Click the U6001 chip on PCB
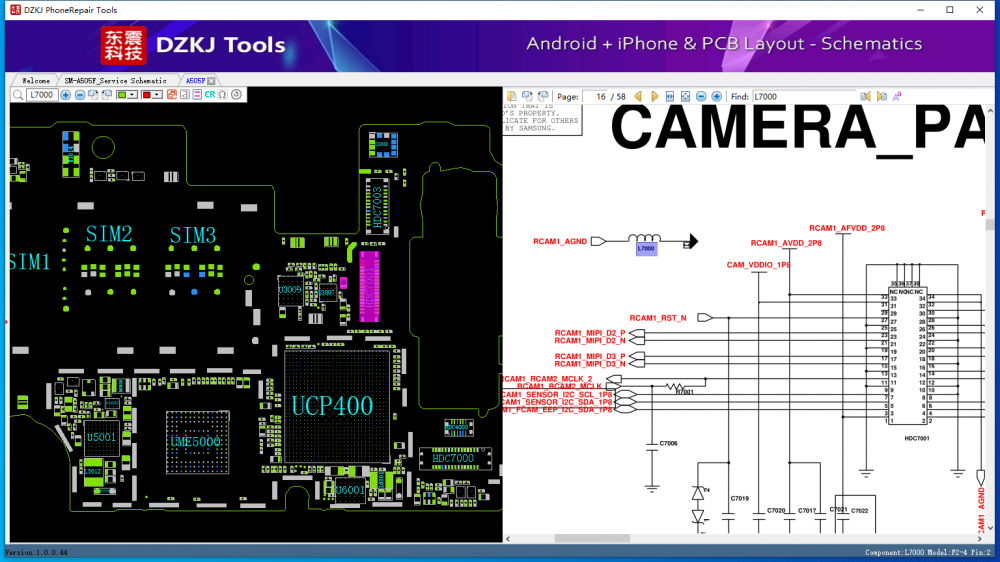Screen dimensions: 1000x562 pos(350,490)
